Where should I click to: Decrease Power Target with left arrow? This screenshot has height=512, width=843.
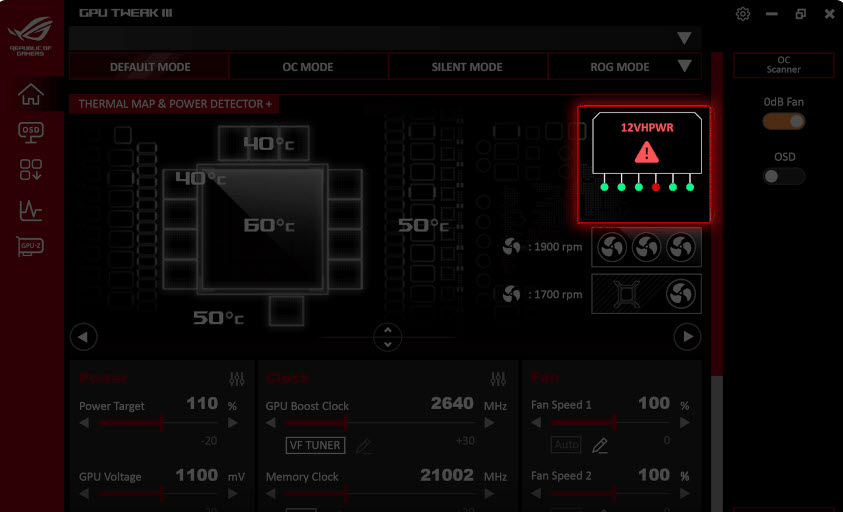point(84,423)
